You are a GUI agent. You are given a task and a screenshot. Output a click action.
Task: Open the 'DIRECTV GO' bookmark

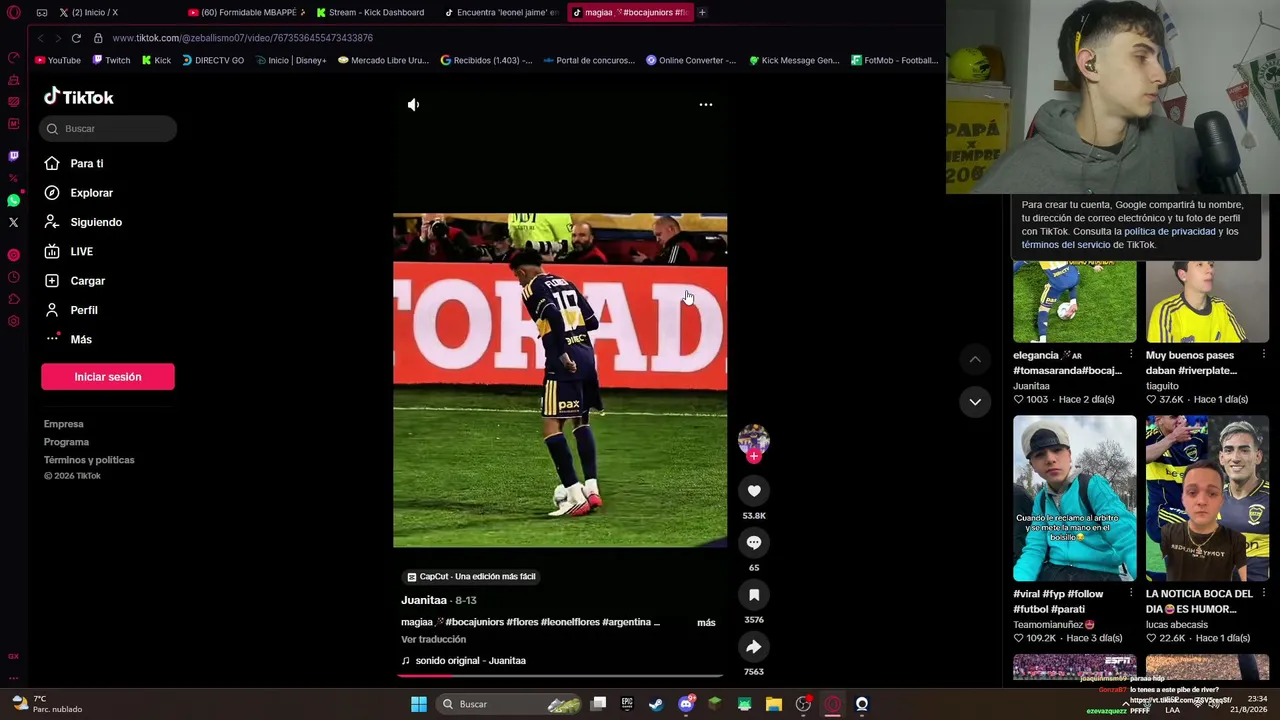pyautogui.click(x=213, y=60)
